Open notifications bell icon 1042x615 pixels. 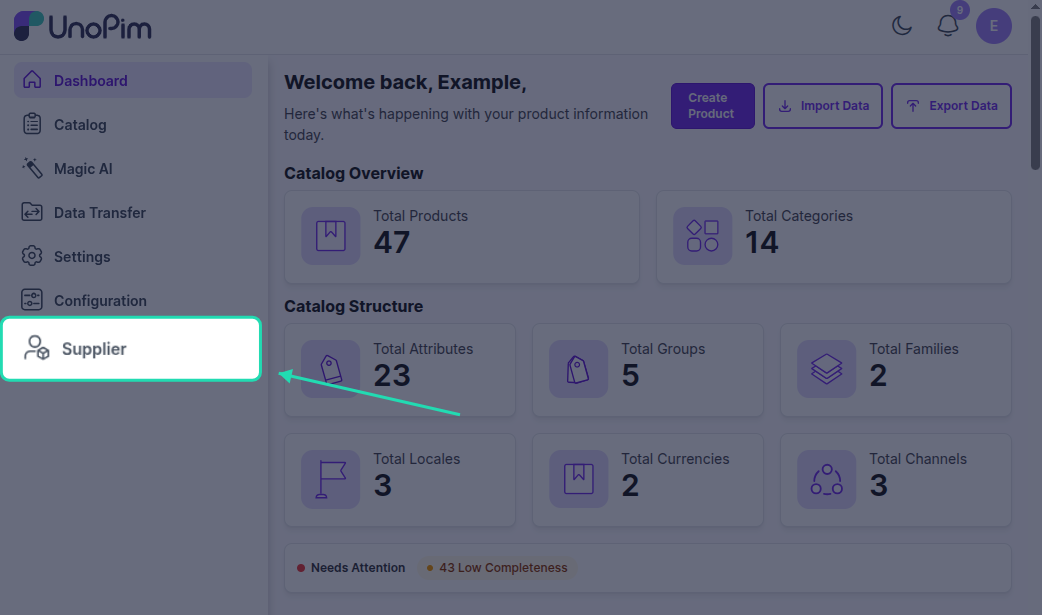click(x=948, y=26)
